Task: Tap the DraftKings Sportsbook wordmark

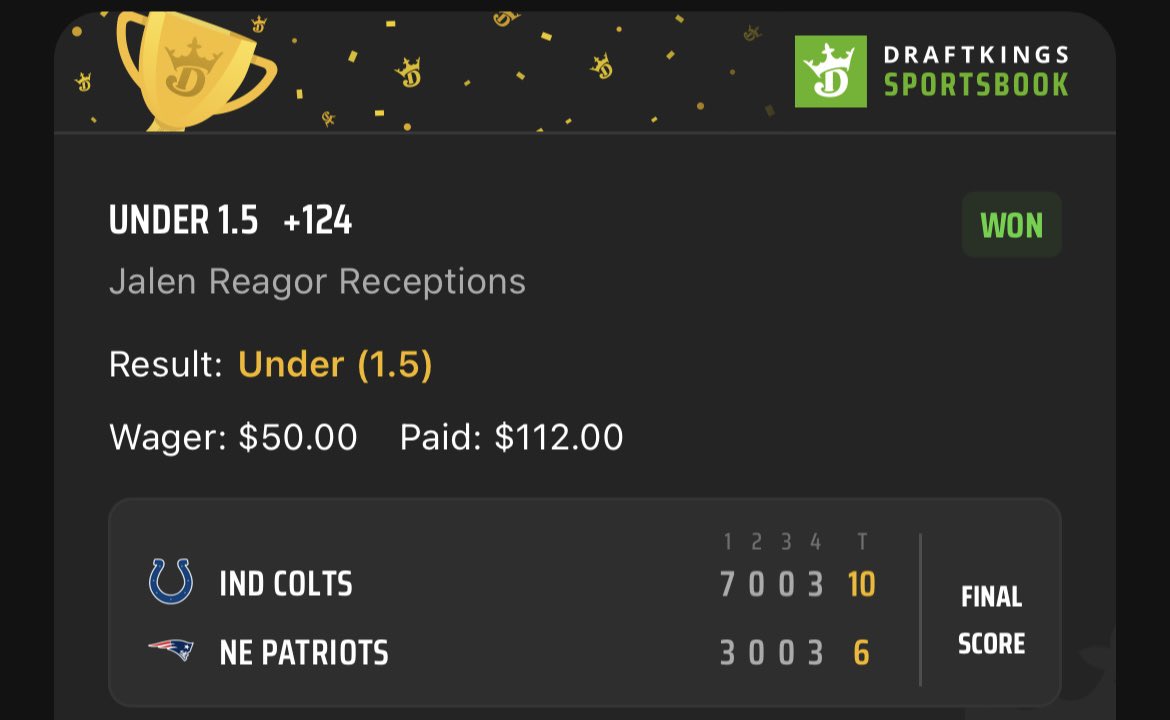Action: [x=976, y=71]
